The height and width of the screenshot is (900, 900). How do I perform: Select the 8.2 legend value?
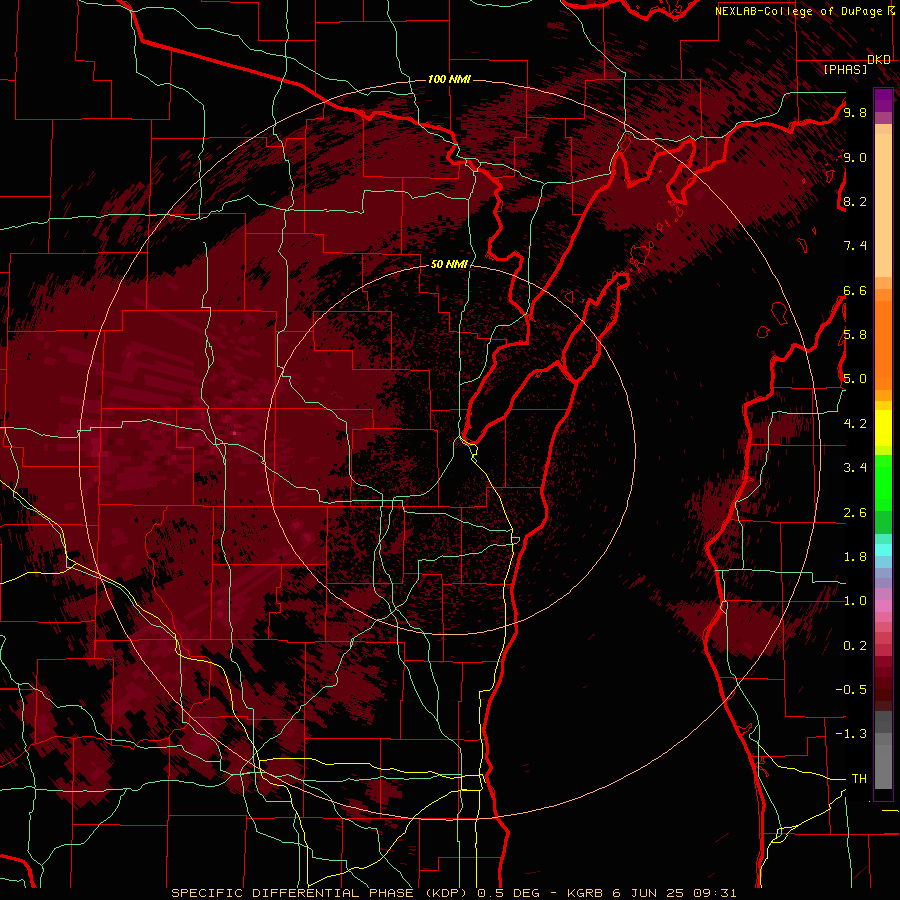pyautogui.click(x=855, y=201)
